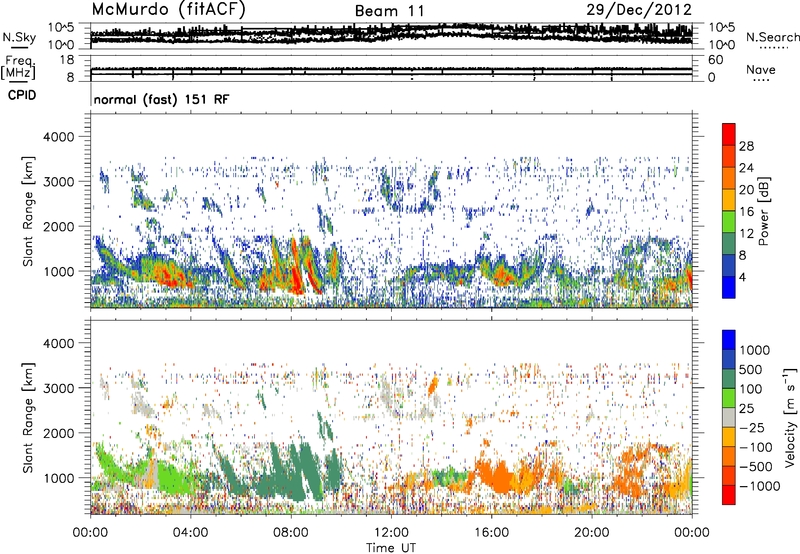Pick the yellow 16–20 dB power color segment
This screenshot has width=800, height=554.
pos(729,200)
